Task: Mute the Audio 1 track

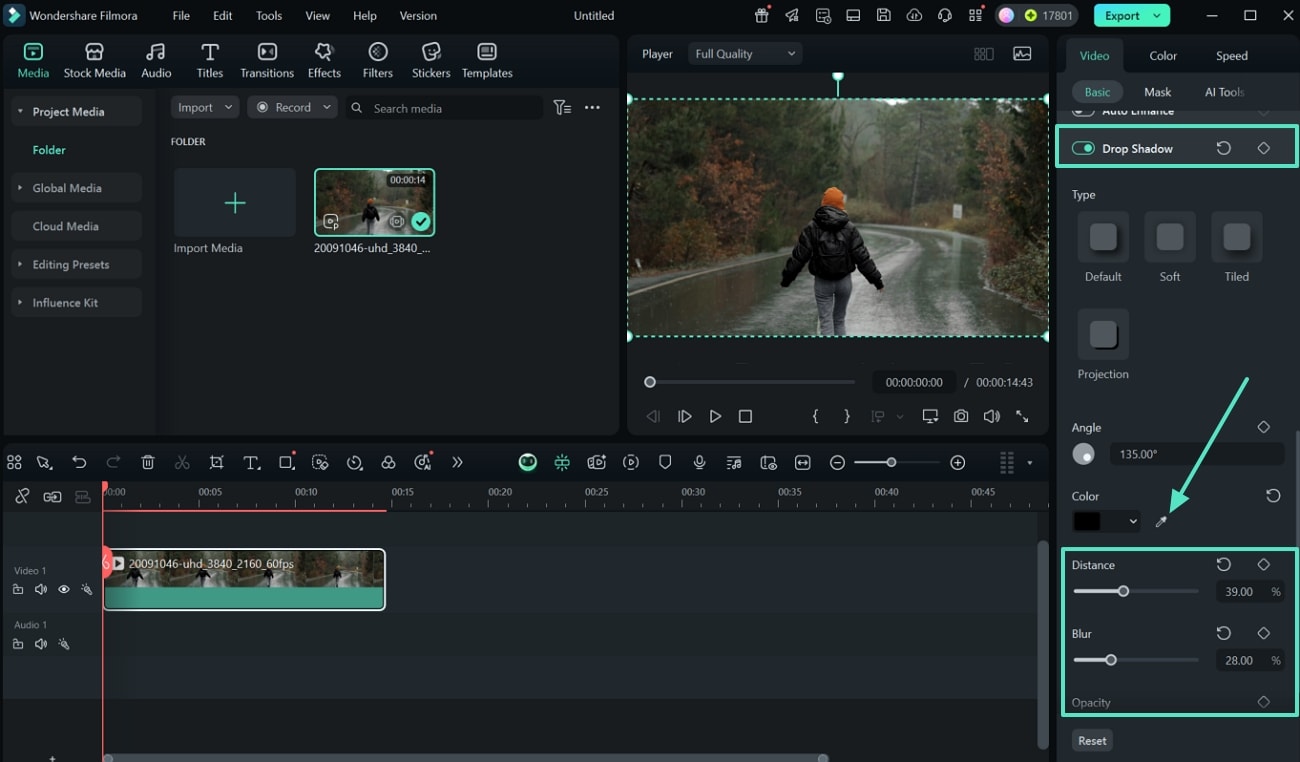Action: [x=41, y=644]
